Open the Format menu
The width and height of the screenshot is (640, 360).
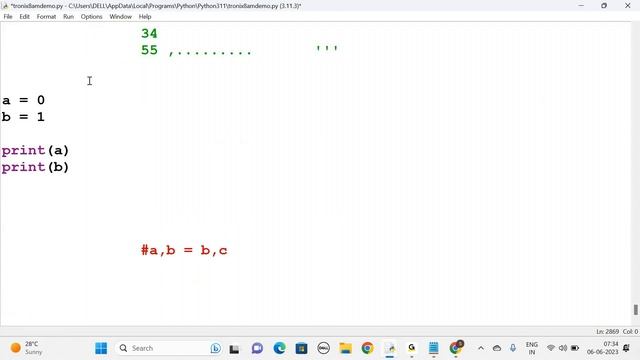[46, 17]
